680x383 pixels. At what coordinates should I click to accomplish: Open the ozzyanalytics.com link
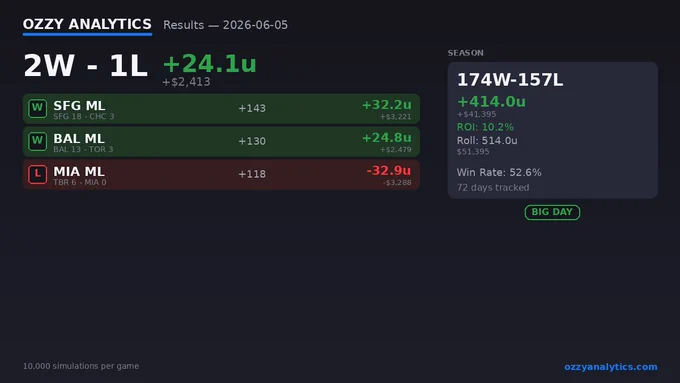tap(611, 367)
